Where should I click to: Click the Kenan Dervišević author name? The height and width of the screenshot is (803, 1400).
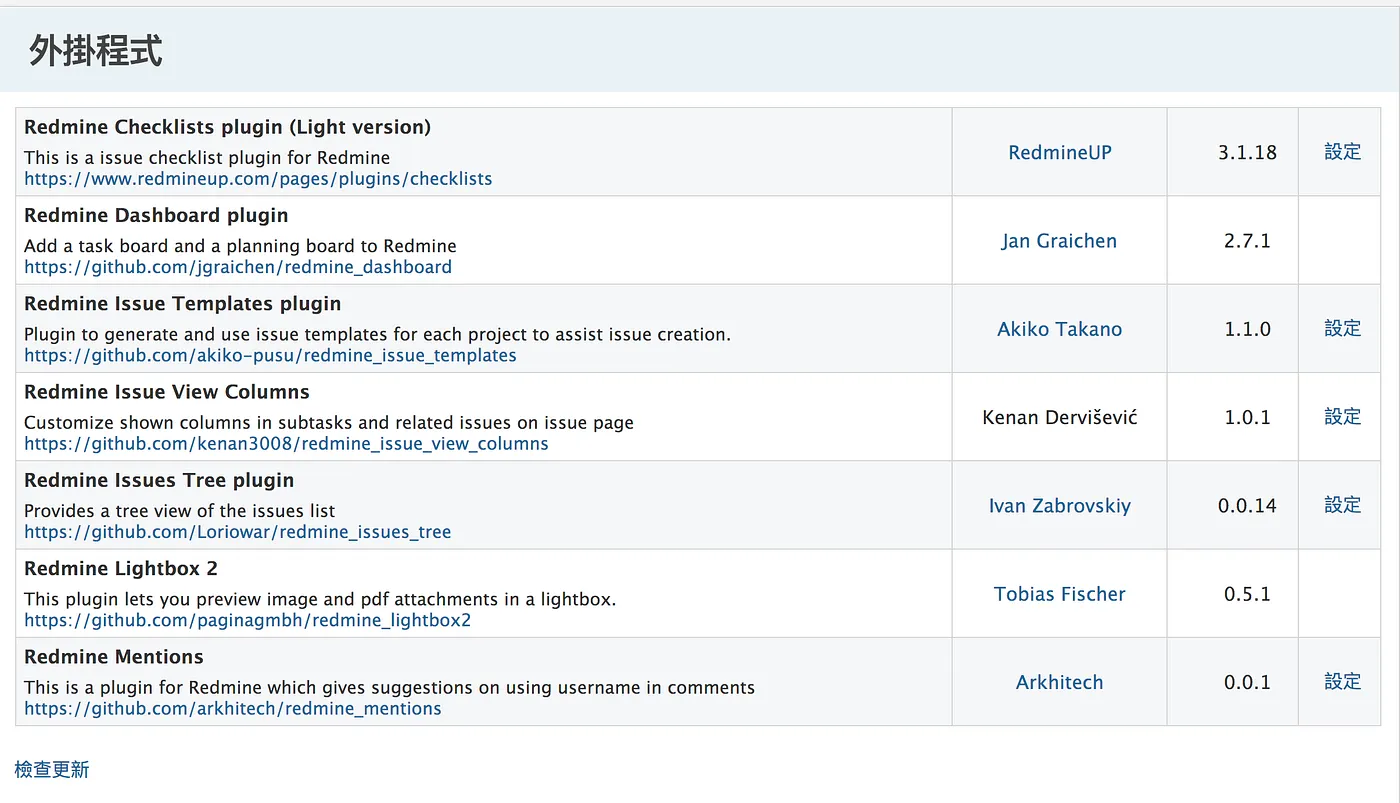pyautogui.click(x=1060, y=417)
